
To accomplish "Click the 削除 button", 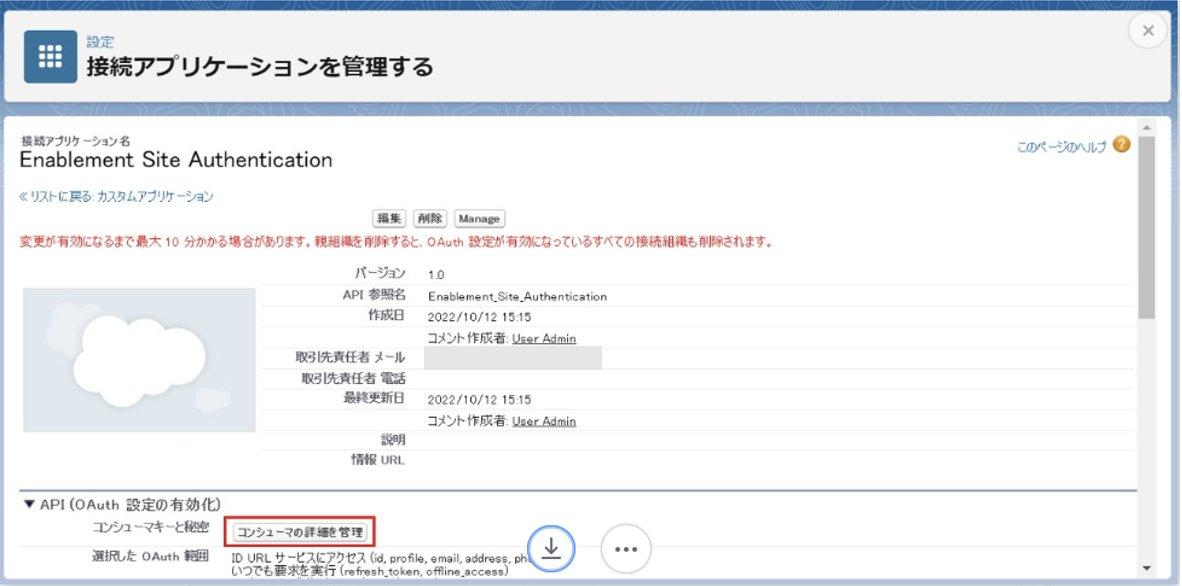I will (x=430, y=218).
